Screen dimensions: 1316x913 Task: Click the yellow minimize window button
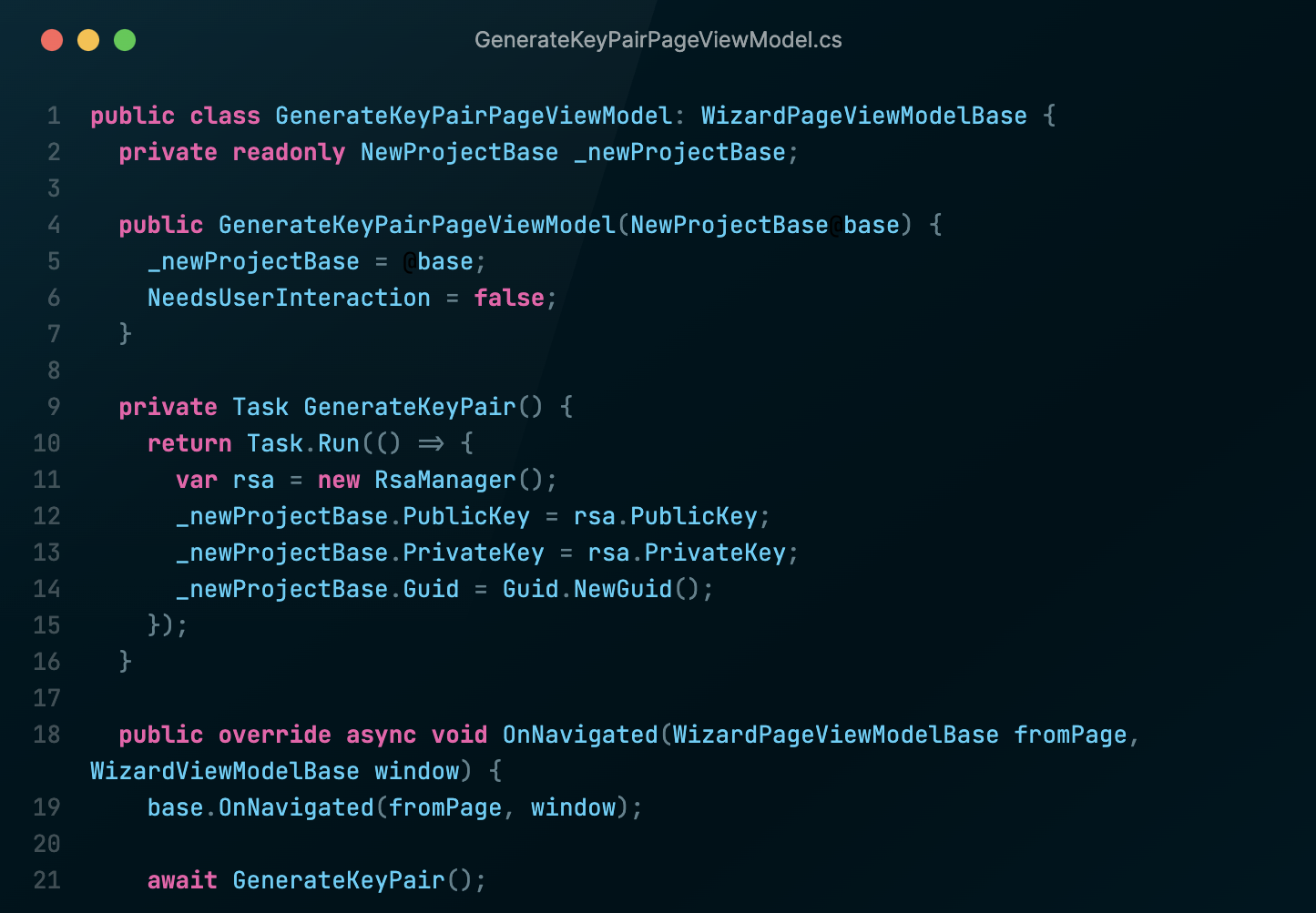pos(88,40)
